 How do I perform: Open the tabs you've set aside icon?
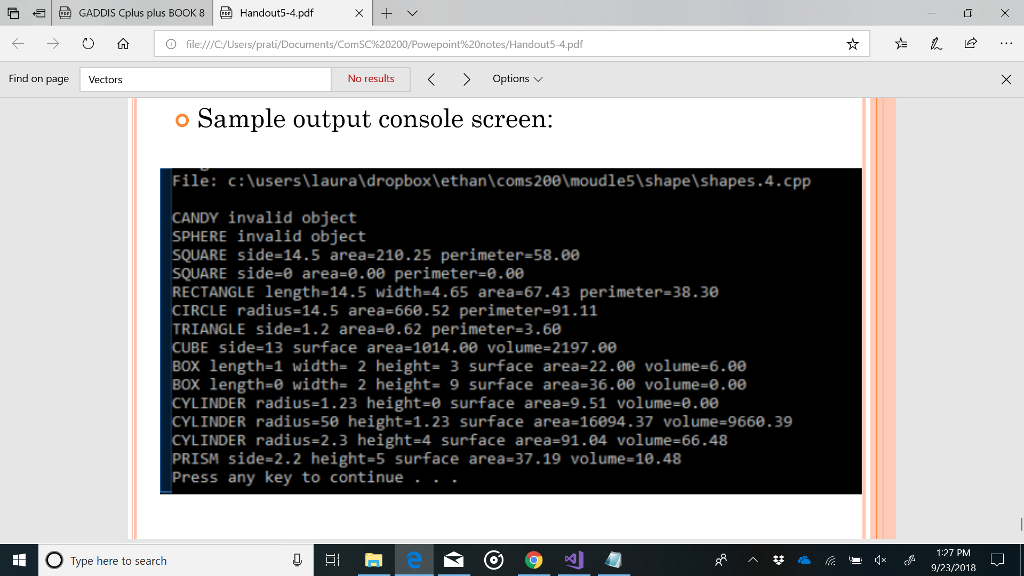[13, 13]
